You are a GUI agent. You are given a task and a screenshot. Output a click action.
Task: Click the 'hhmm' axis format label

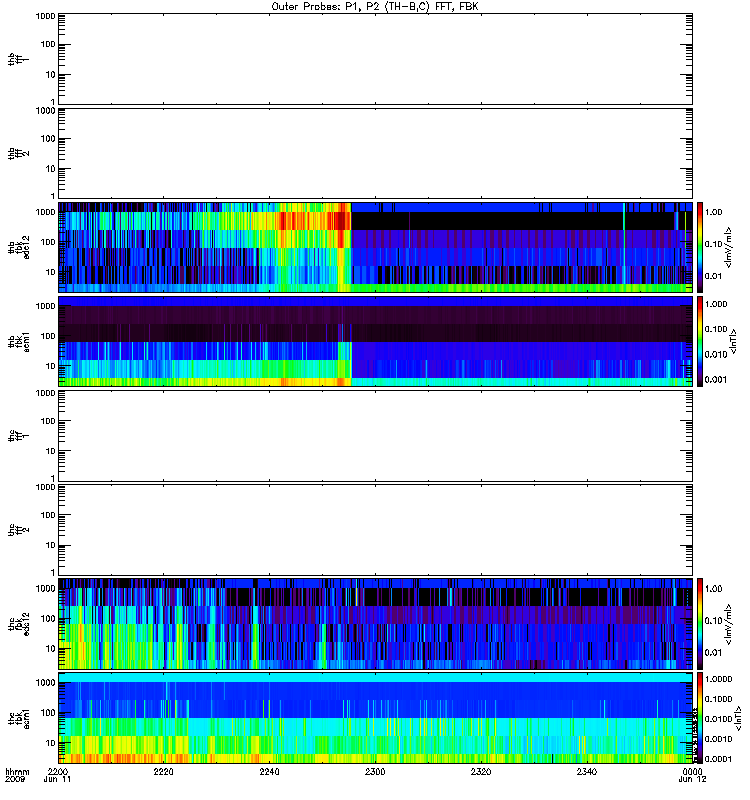(17, 772)
